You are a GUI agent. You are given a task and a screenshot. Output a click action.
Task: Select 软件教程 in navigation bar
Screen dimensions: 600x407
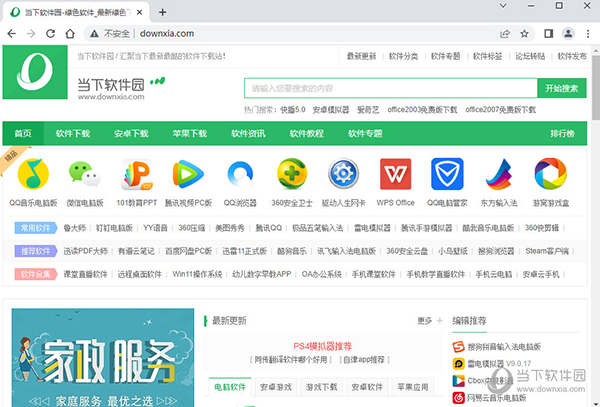pyautogui.click(x=307, y=133)
